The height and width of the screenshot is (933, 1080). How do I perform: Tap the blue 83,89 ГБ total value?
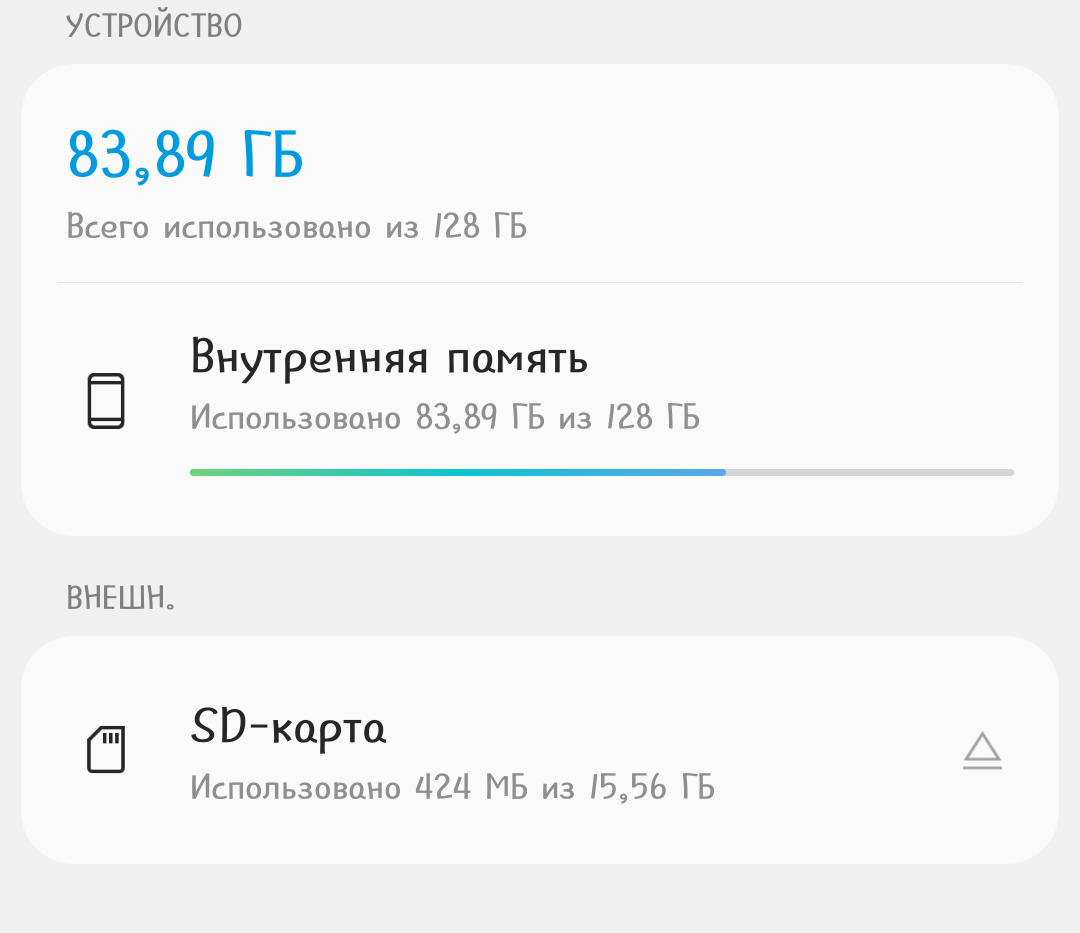click(x=185, y=155)
